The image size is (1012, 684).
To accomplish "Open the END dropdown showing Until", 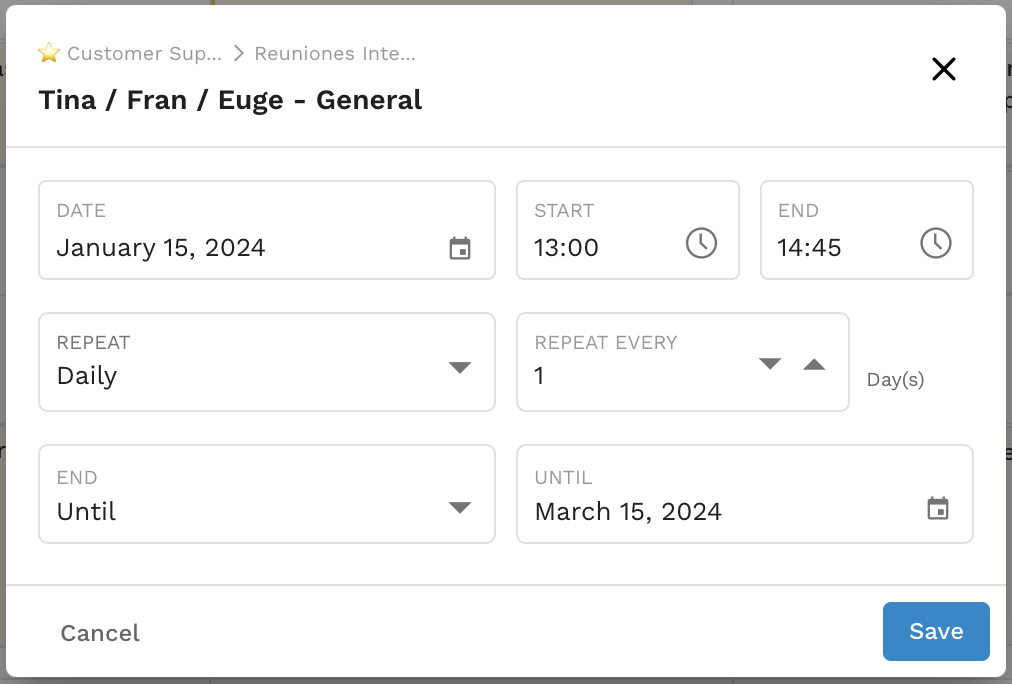I will (459, 507).
